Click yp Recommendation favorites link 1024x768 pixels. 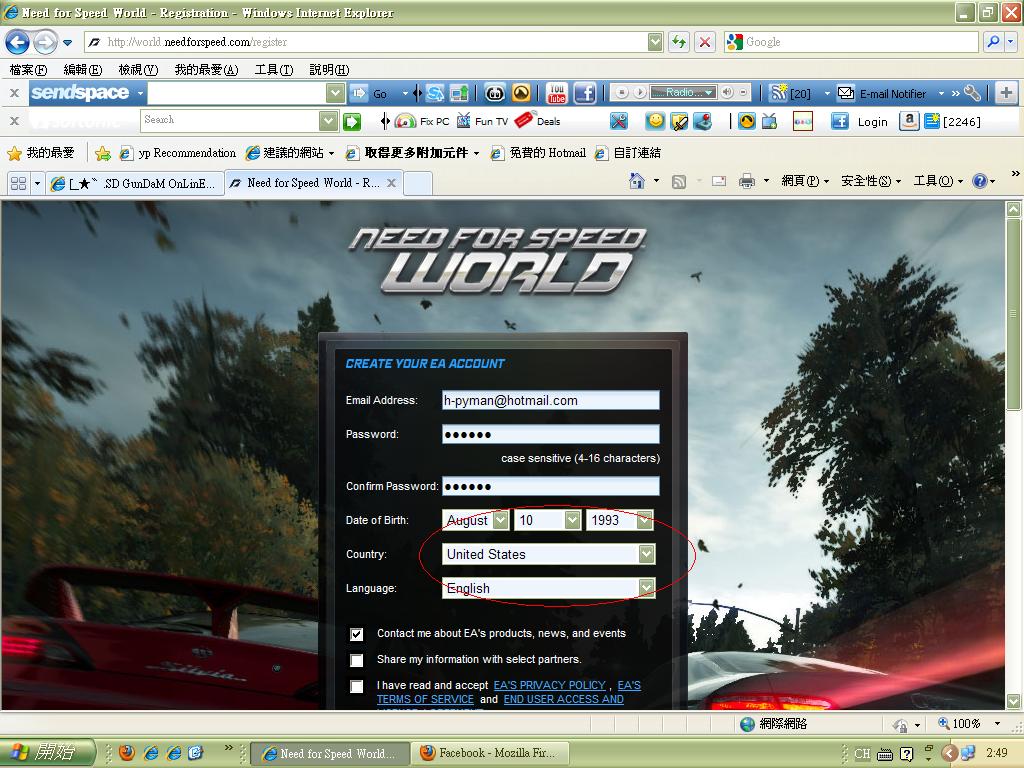point(178,153)
